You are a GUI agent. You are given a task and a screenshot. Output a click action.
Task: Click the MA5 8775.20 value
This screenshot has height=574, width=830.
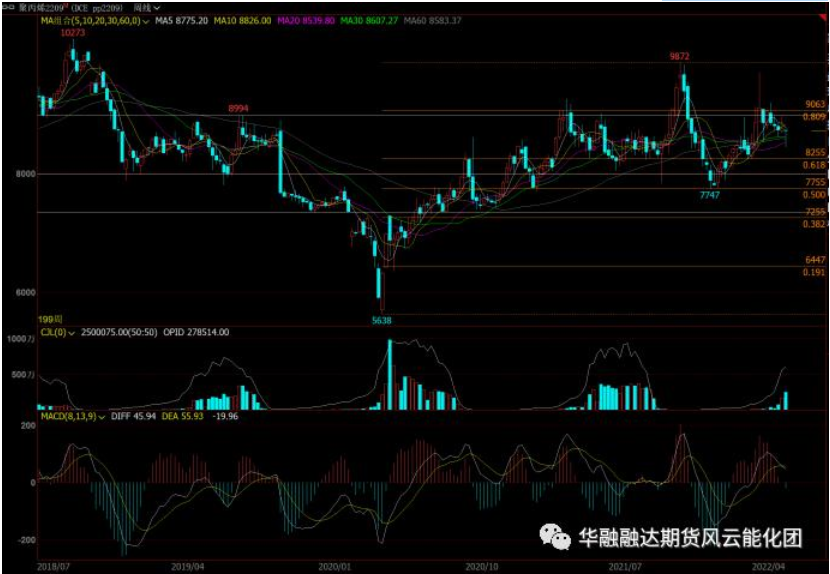click(181, 21)
